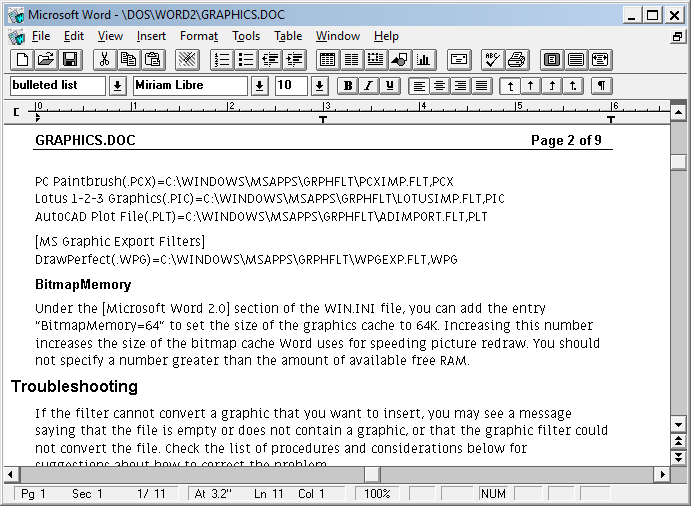Screen dimensions: 691x506
Task: Click the next page double-down arrow
Action: [x=678, y=457]
